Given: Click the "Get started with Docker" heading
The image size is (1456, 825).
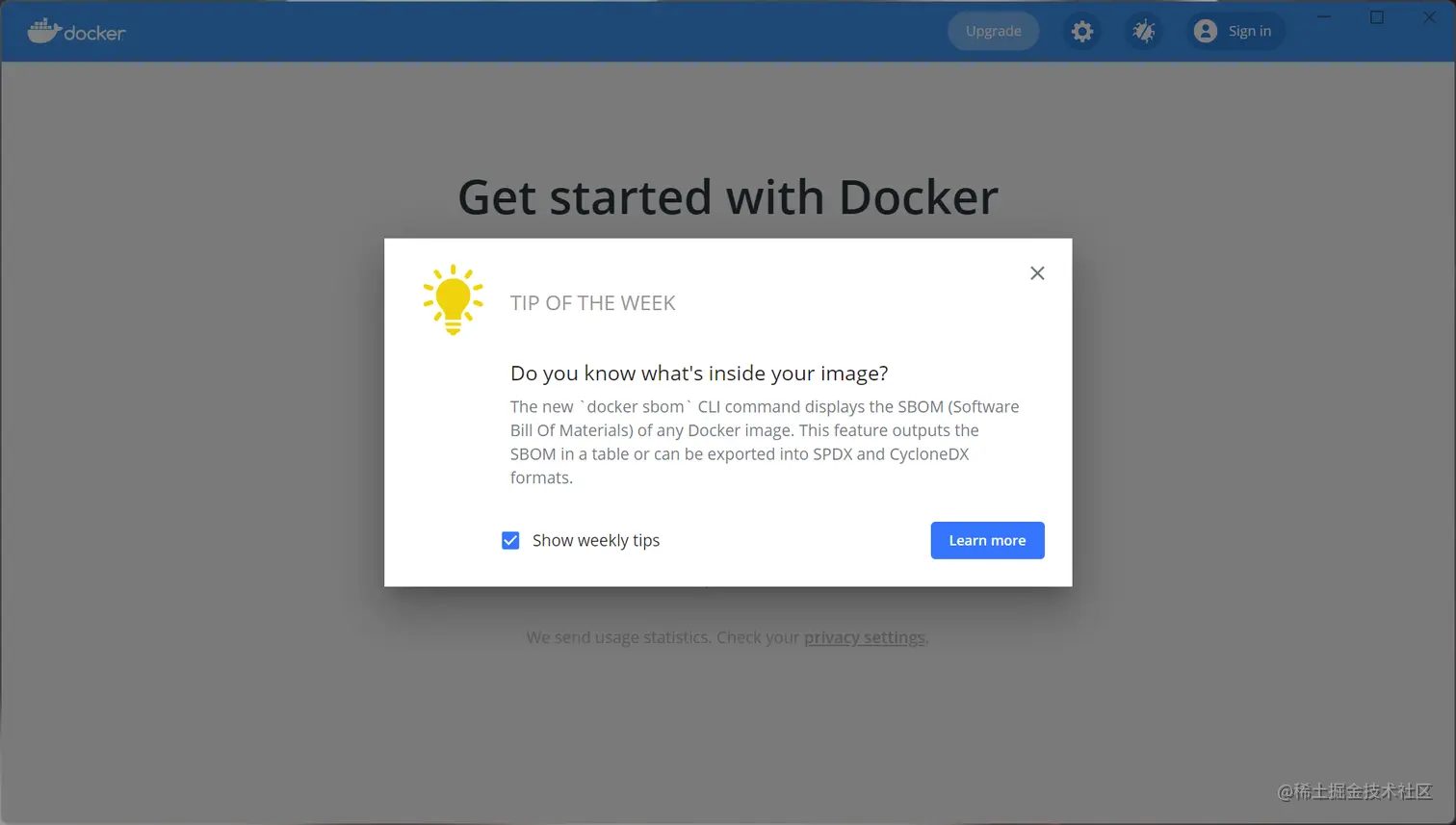Looking at the screenshot, I should pyautogui.click(x=728, y=197).
